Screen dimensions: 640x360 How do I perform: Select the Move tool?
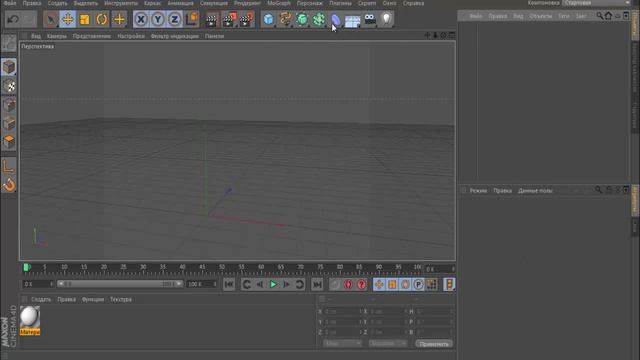point(68,19)
